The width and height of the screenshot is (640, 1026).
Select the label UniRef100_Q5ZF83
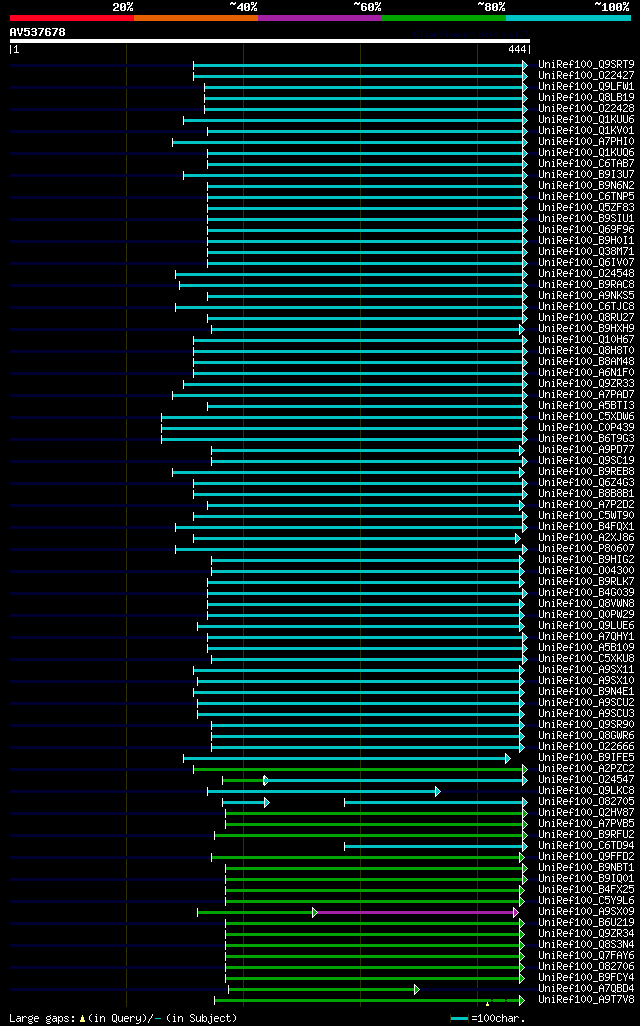(586, 207)
